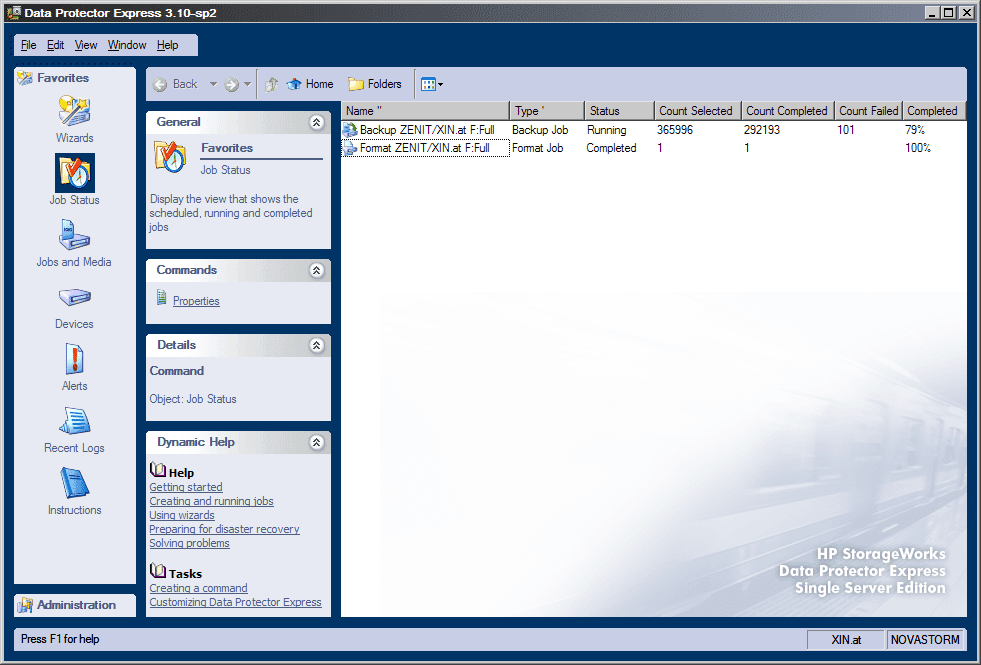The height and width of the screenshot is (665, 981).
Task: Open the View menu
Action: pos(86,45)
